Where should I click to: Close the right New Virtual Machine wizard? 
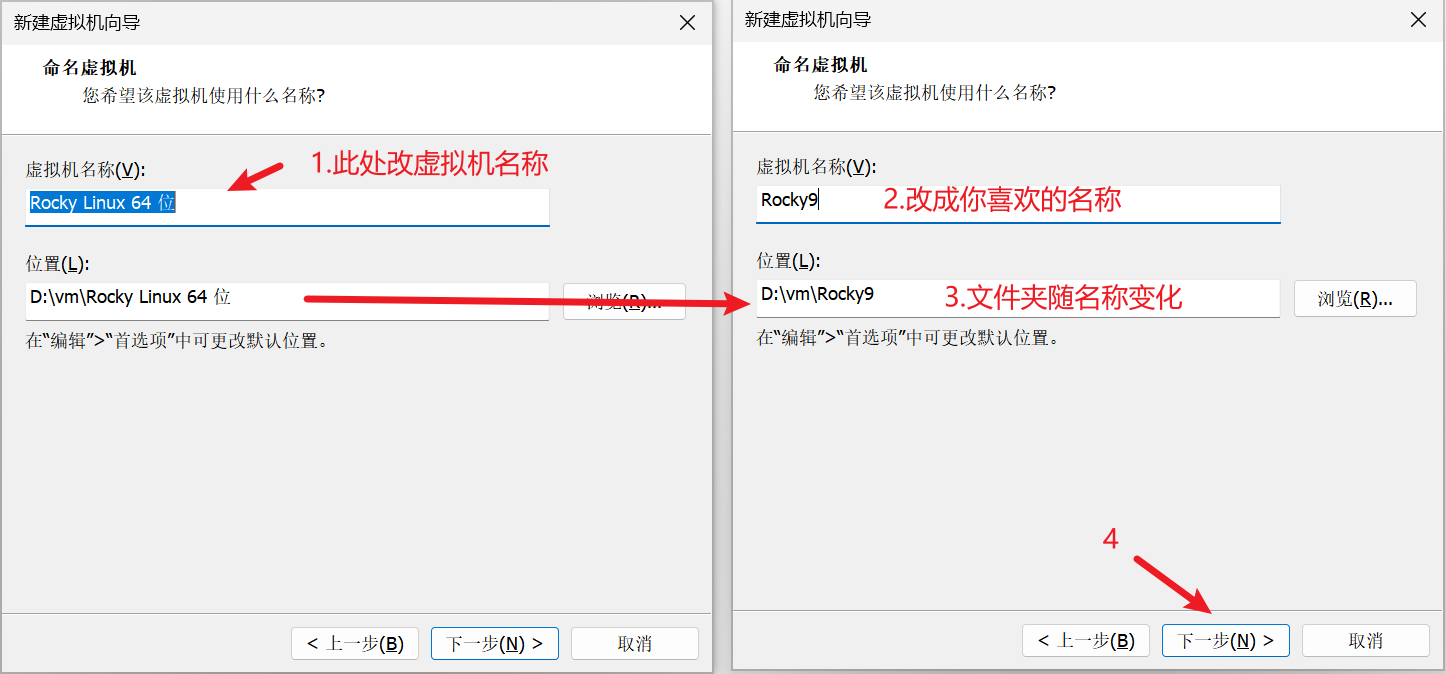click(x=1418, y=20)
